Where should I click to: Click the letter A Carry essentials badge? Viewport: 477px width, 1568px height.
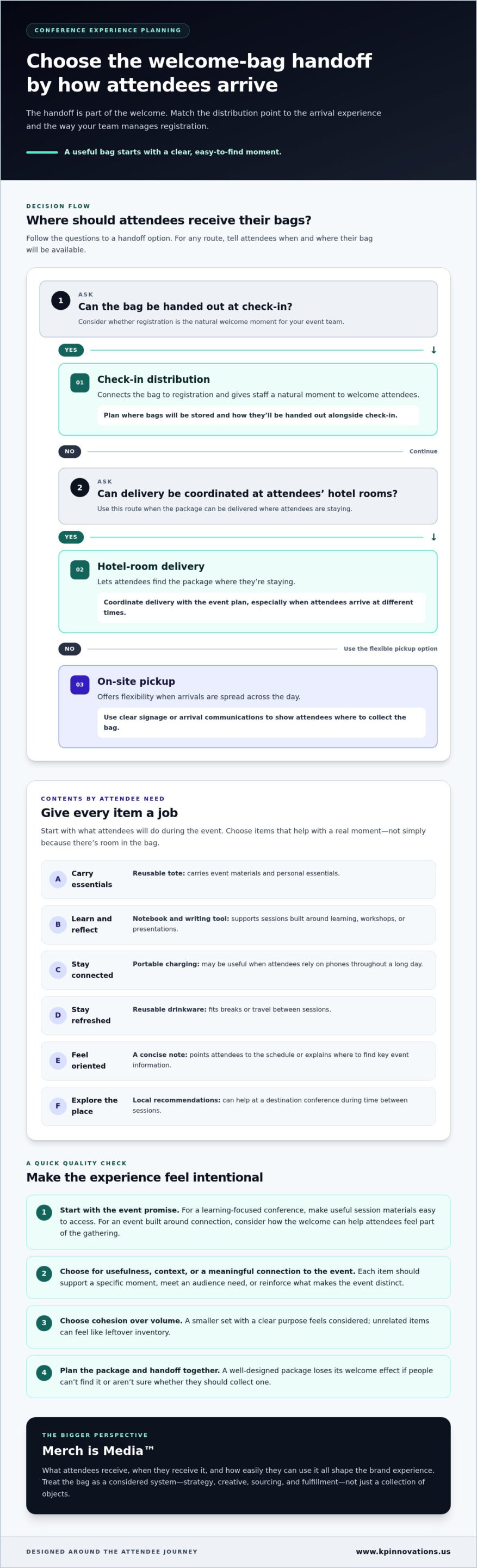[58, 879]
